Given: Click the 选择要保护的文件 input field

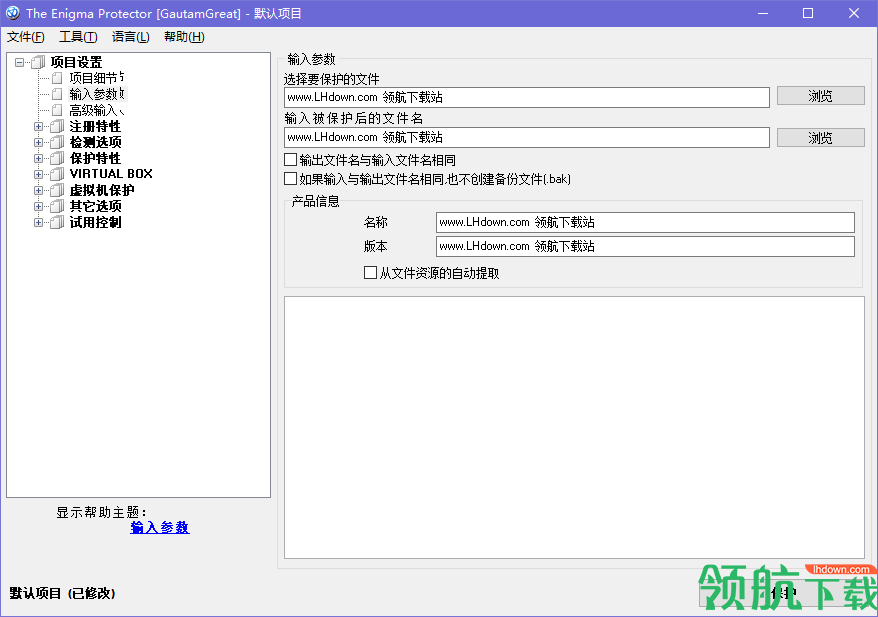Looking at the screenshot, I should 527,97.
